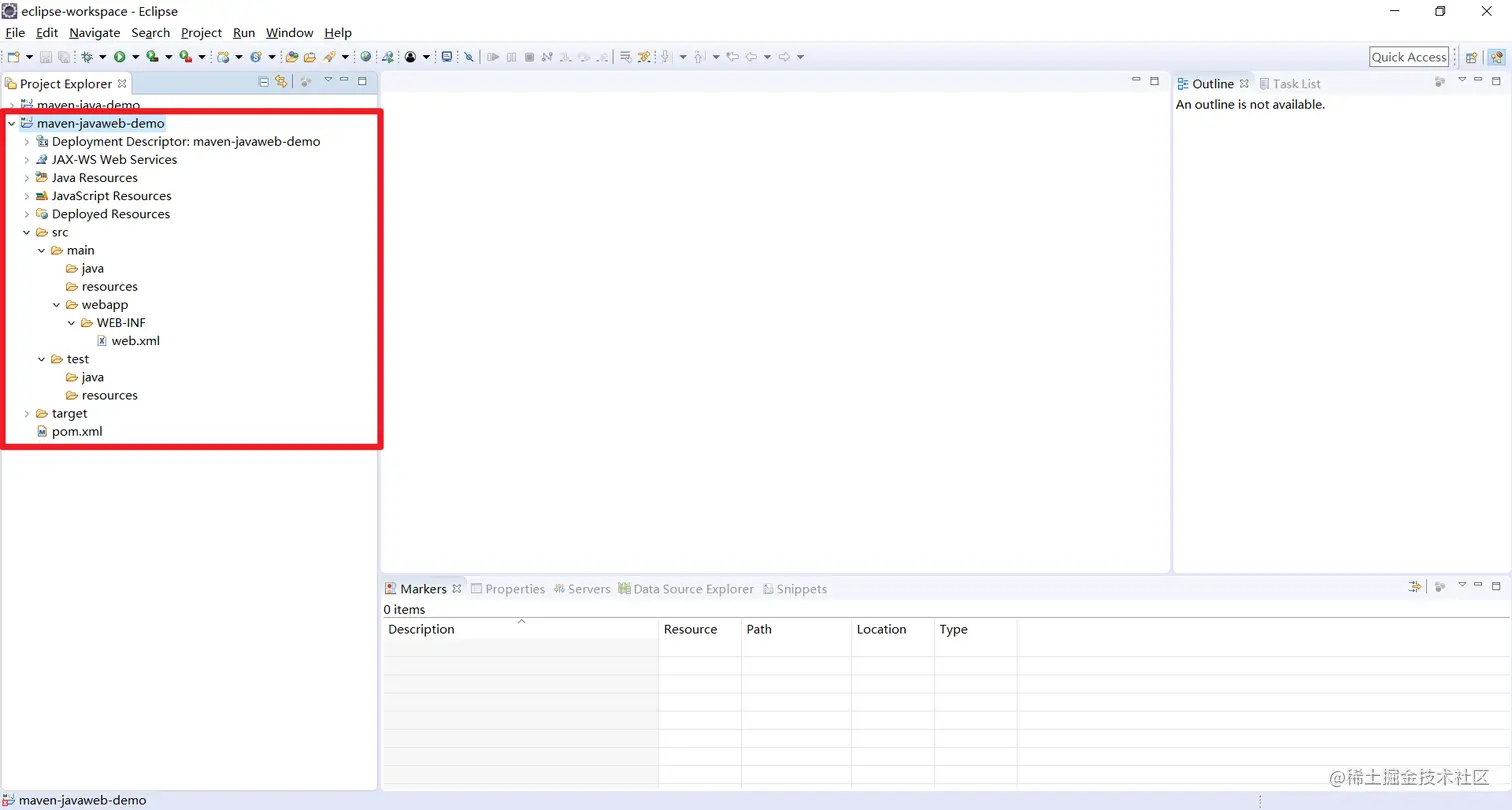1512x810 pixels.
Task: Click the Open Perspective icon
Action: click(1471, 57)
